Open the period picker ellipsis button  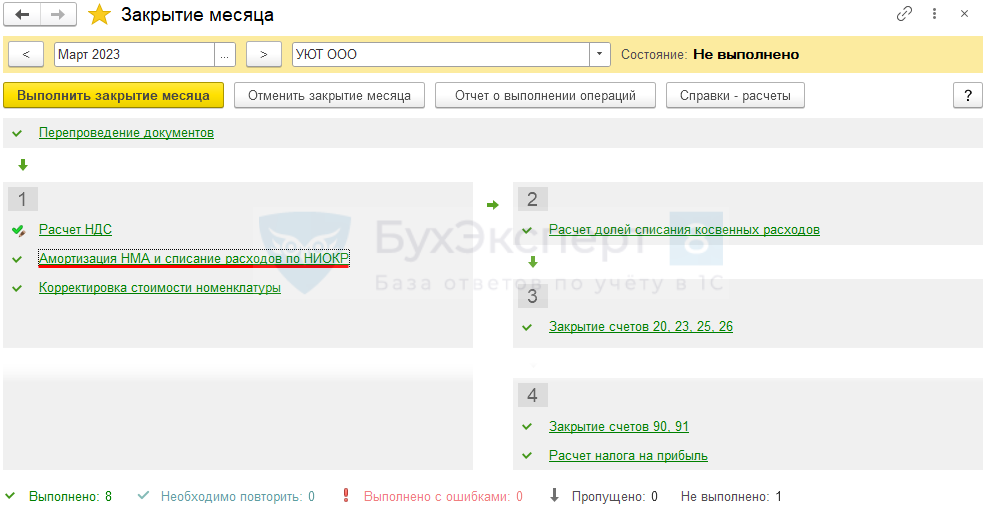click(225, 54)
